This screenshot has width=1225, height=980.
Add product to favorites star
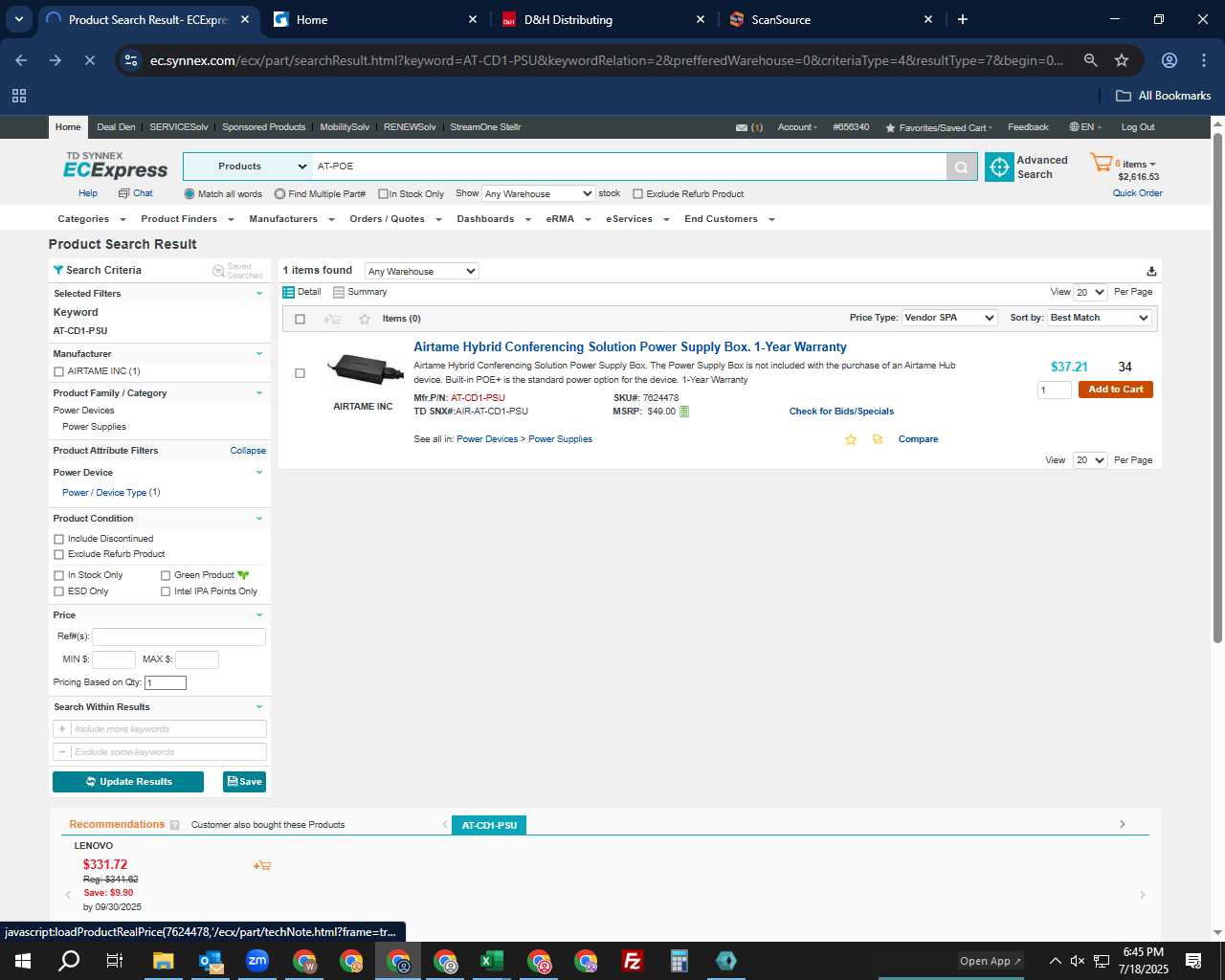pos(850,439)
